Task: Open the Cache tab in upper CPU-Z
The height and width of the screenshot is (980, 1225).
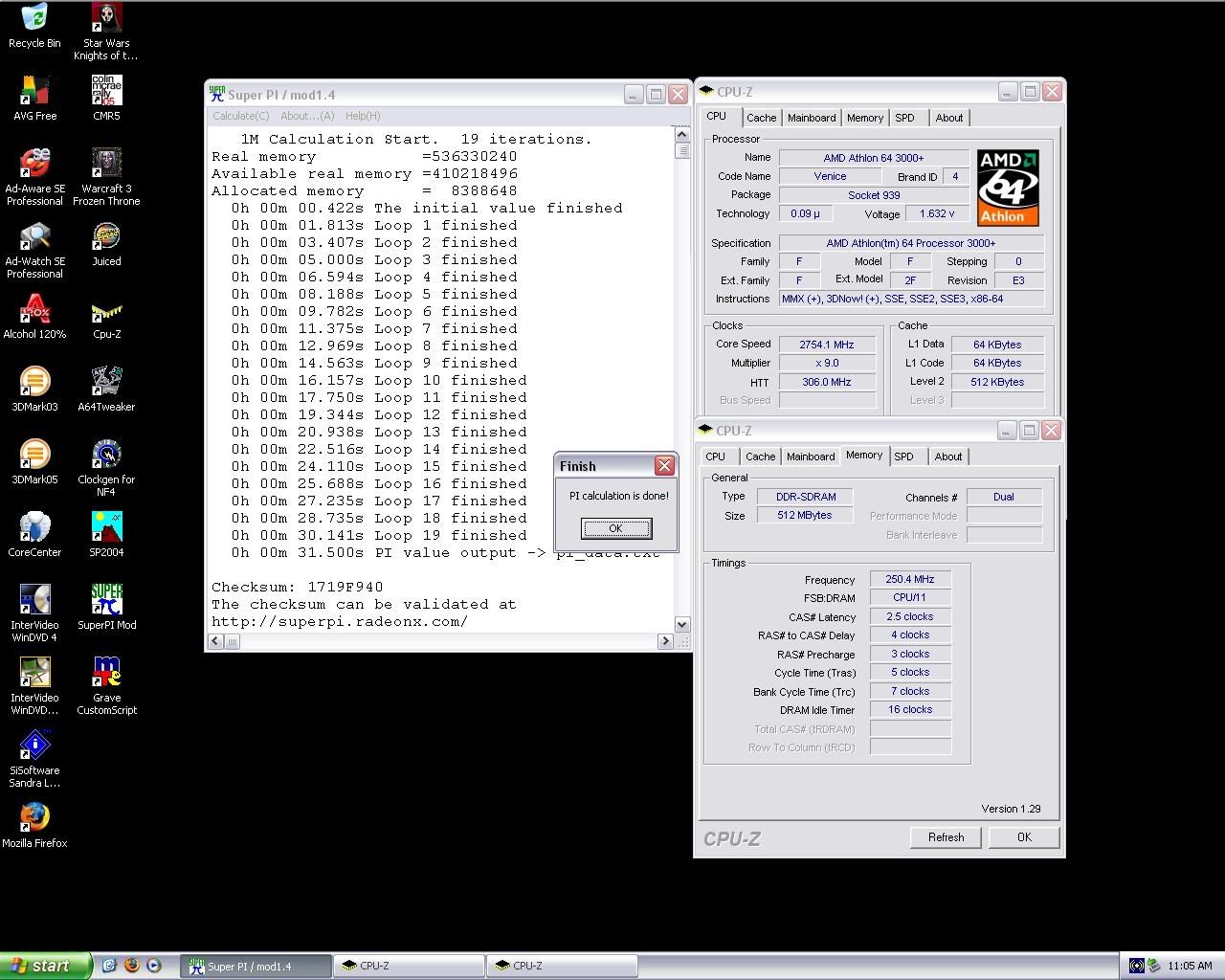Action: [x=761, y=118]
